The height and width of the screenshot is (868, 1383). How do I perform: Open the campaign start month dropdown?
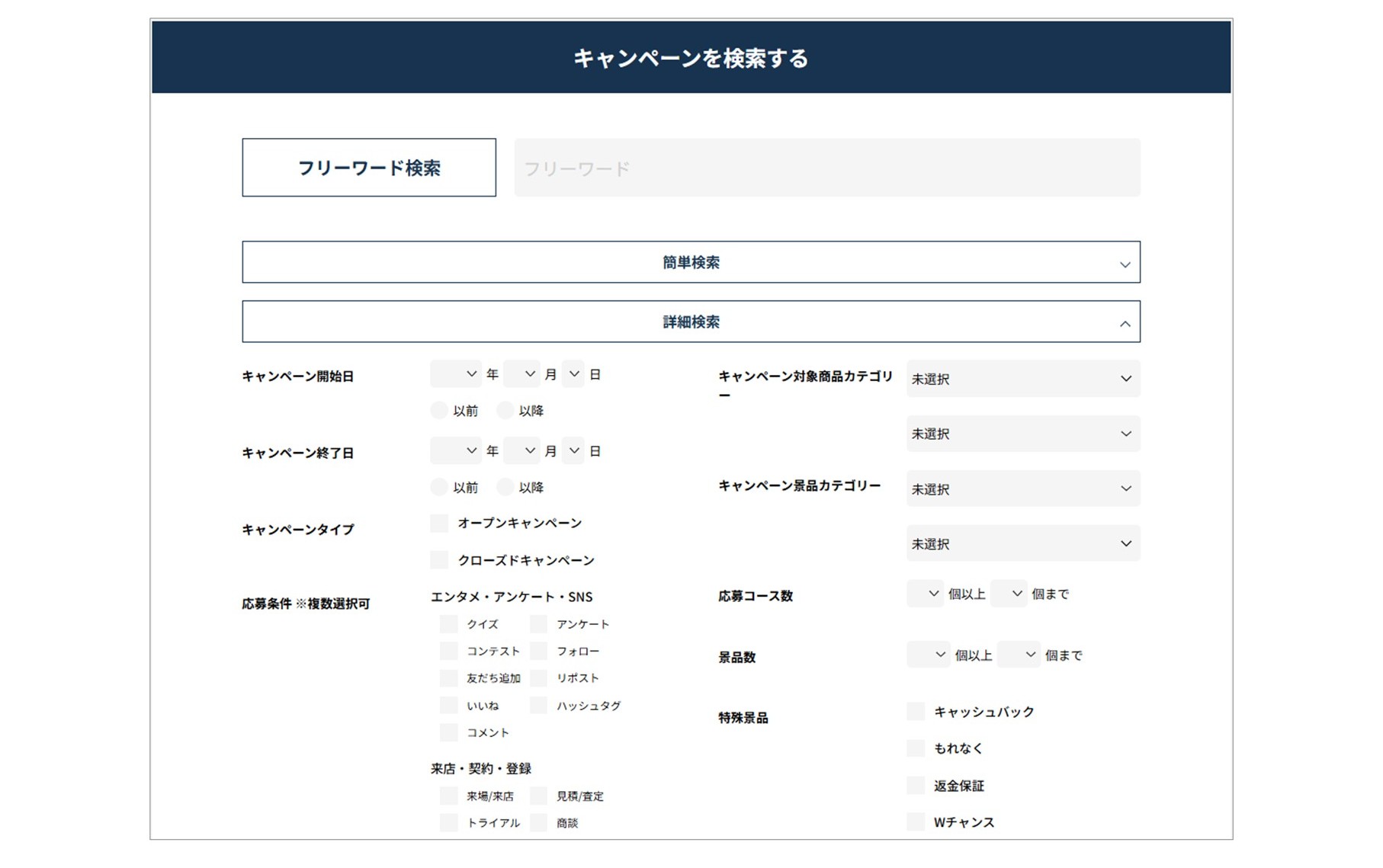(521, 373)
